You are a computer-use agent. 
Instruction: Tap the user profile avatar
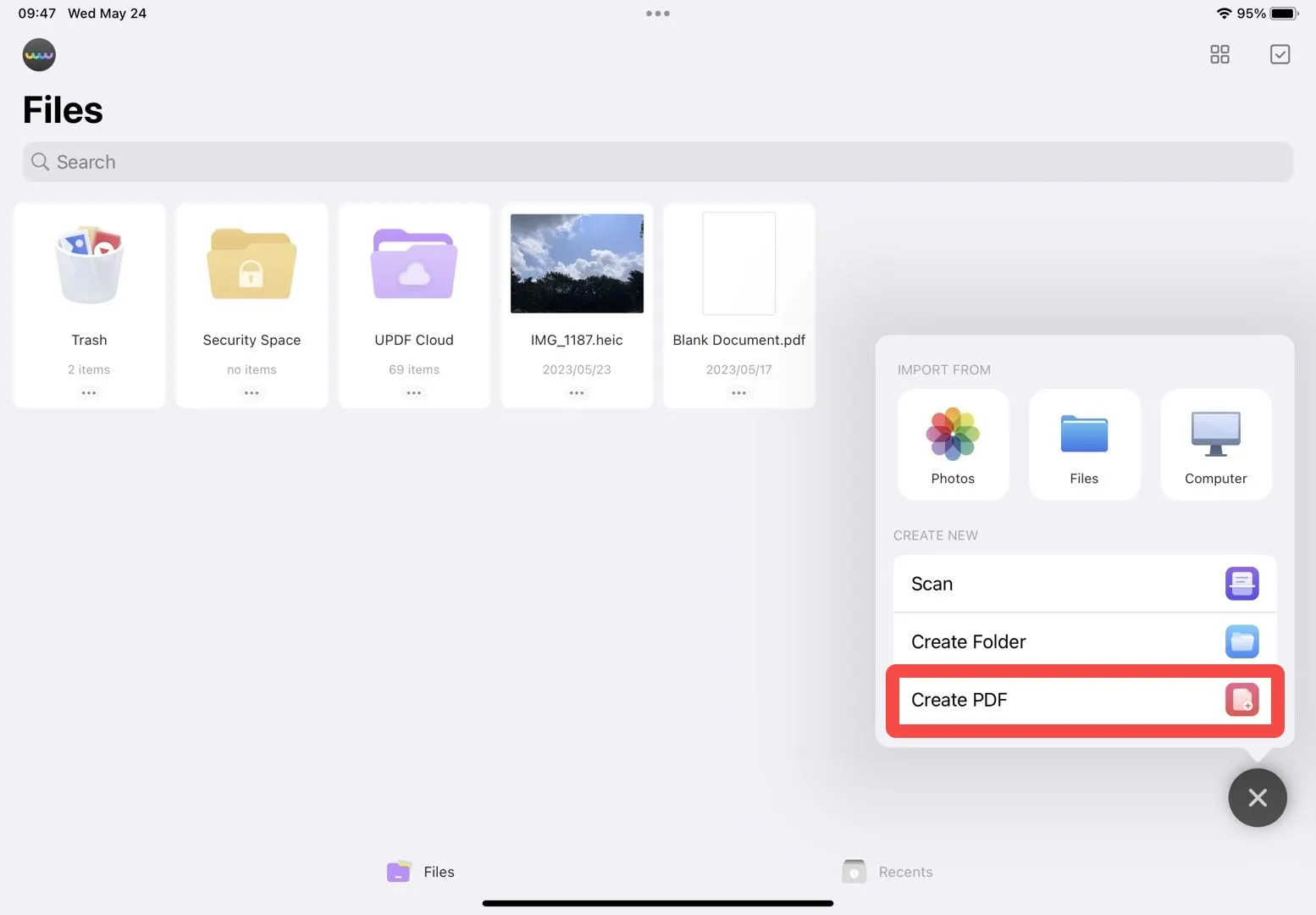point(39,54)
